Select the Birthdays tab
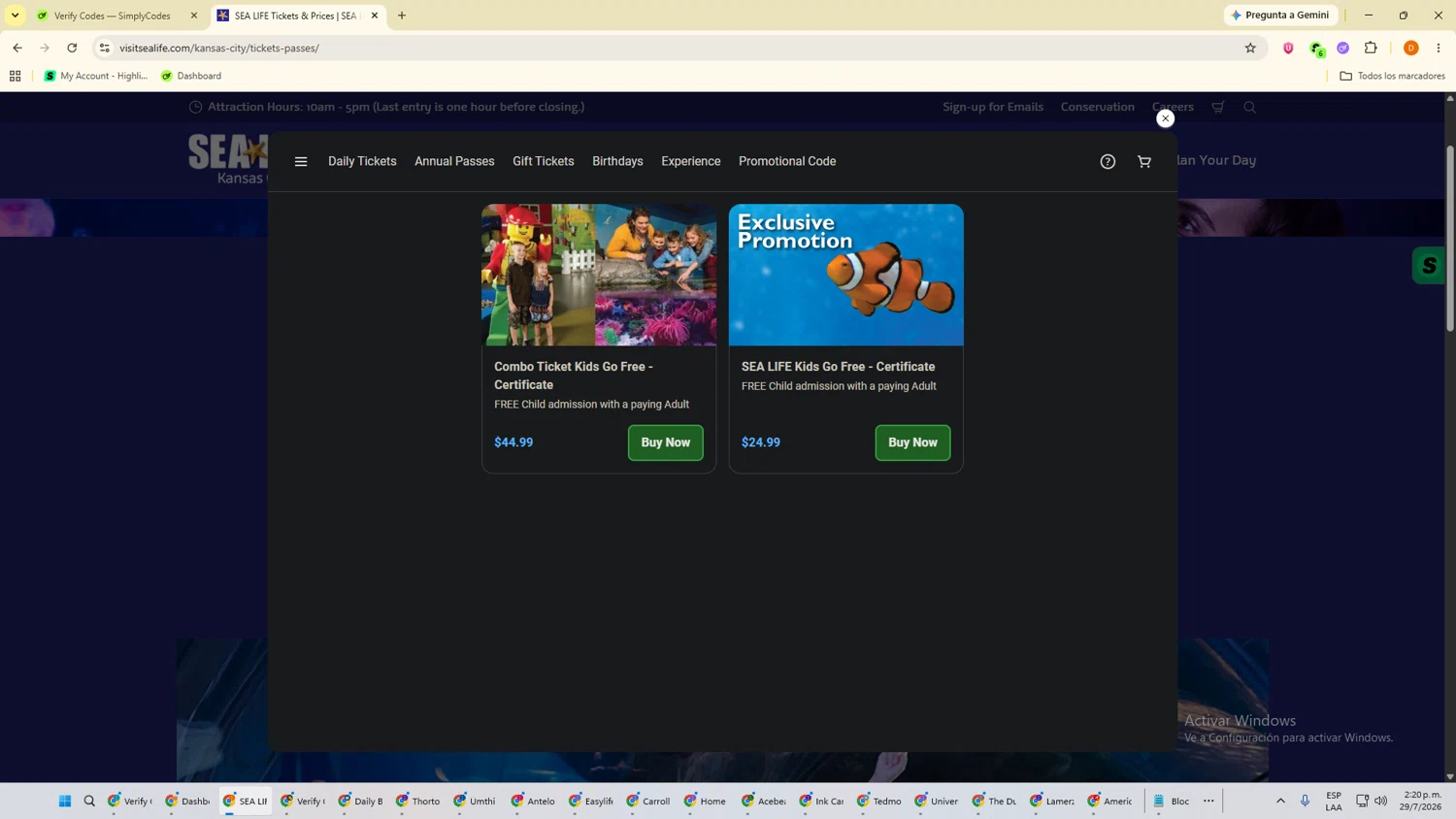Image resolution: width=1456 pixels, height=819 pixels. click(617, 161)
